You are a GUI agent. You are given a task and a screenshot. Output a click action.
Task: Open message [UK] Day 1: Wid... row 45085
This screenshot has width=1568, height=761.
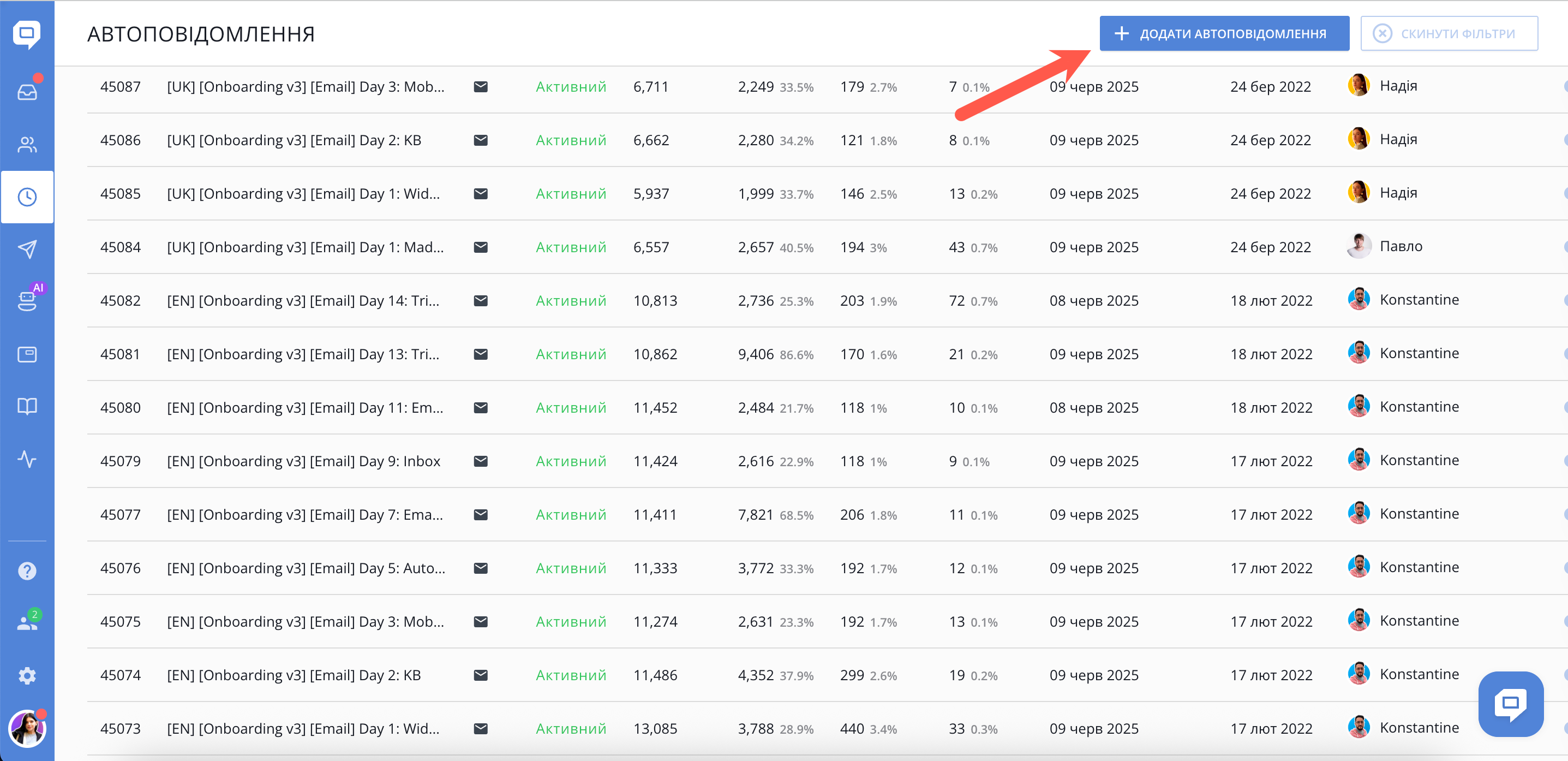pos(303,194)
